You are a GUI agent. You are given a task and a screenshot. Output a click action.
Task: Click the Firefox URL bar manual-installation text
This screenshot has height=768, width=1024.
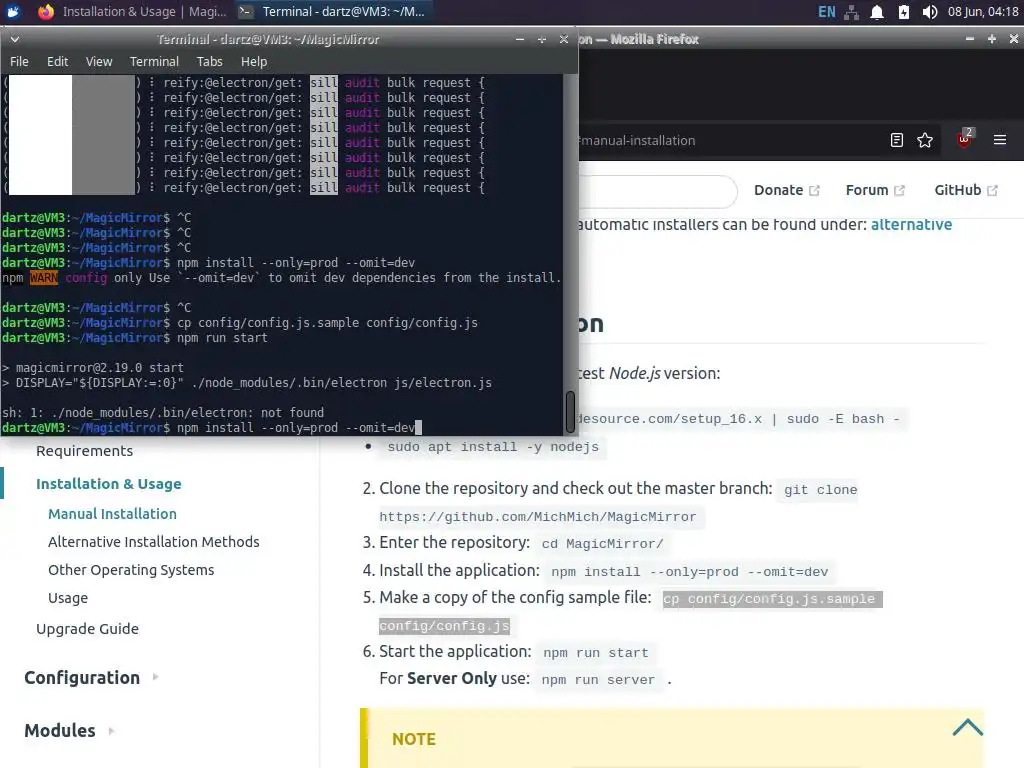pyautogui.click(x=638, y=140)
